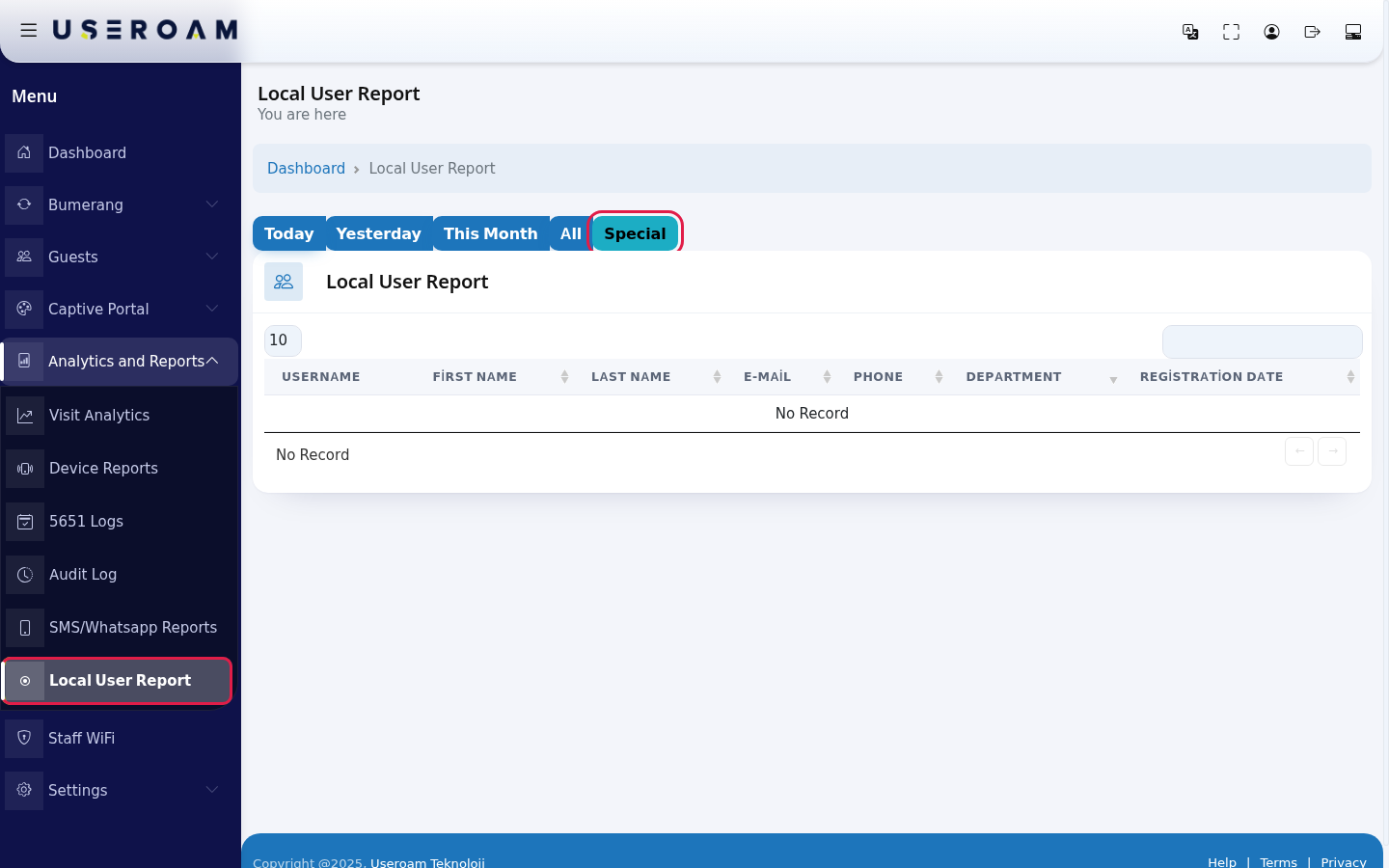The image size is (1389, 868).
Task: Expand the Captive Portal submenu chevron
Action: pyautogui.click(x=212, y=309)
